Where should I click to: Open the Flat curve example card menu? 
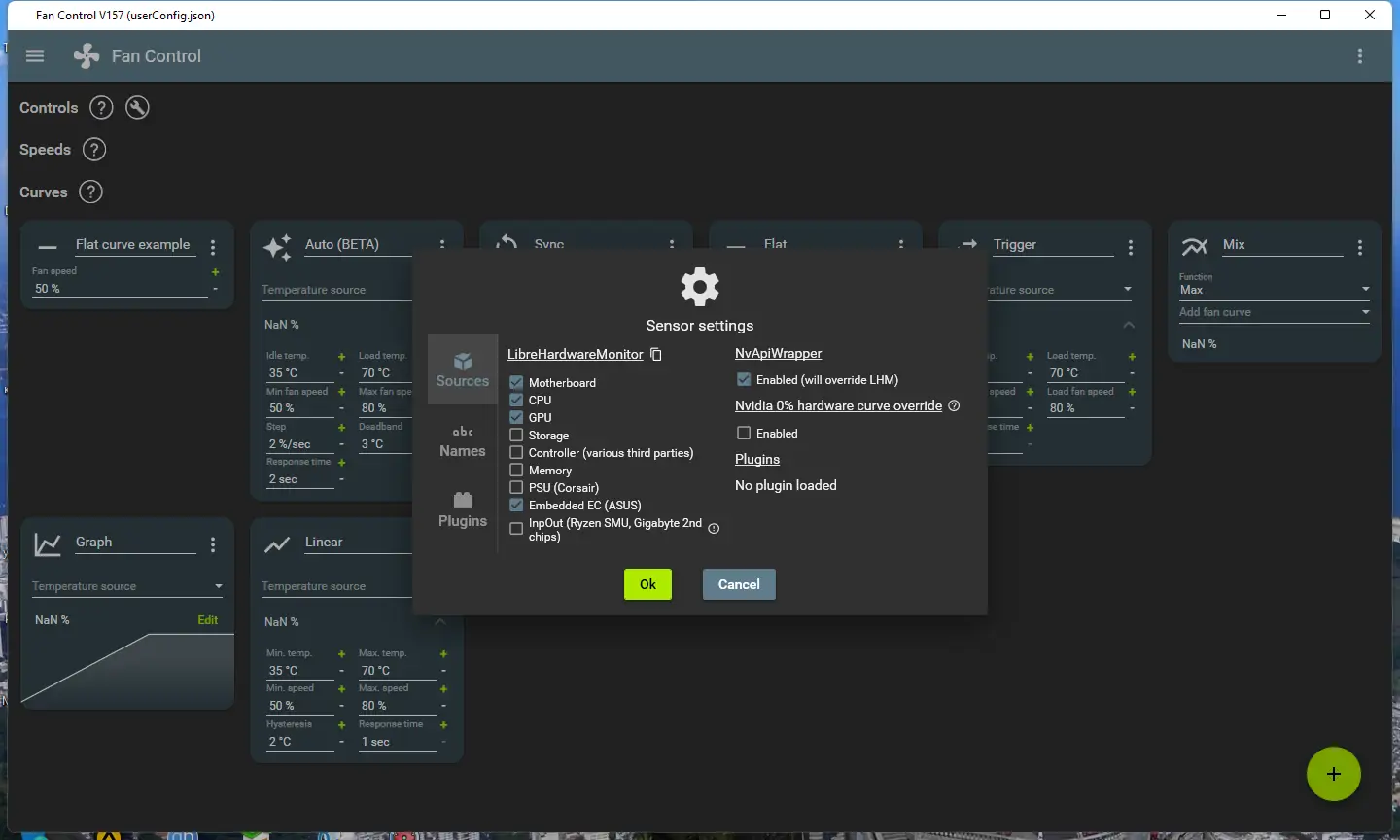(213, 247)
